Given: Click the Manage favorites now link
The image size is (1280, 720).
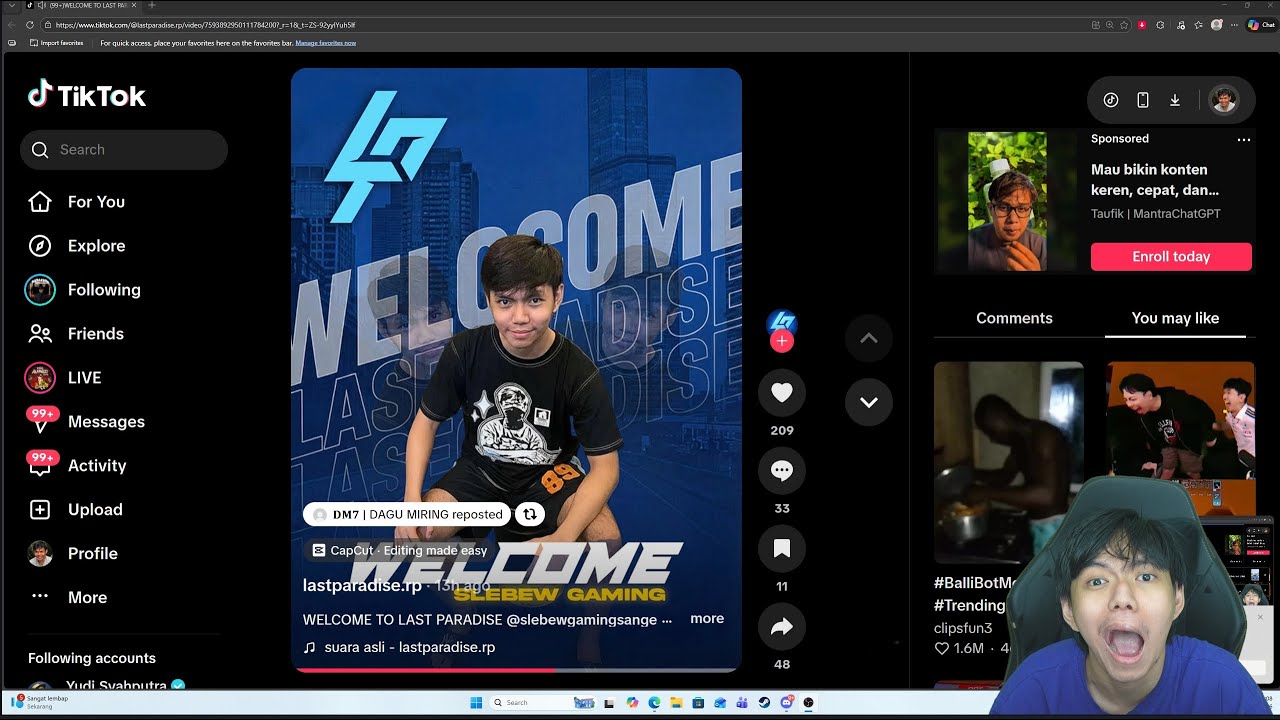Looking at the screenshot, I should coord(325,43).
